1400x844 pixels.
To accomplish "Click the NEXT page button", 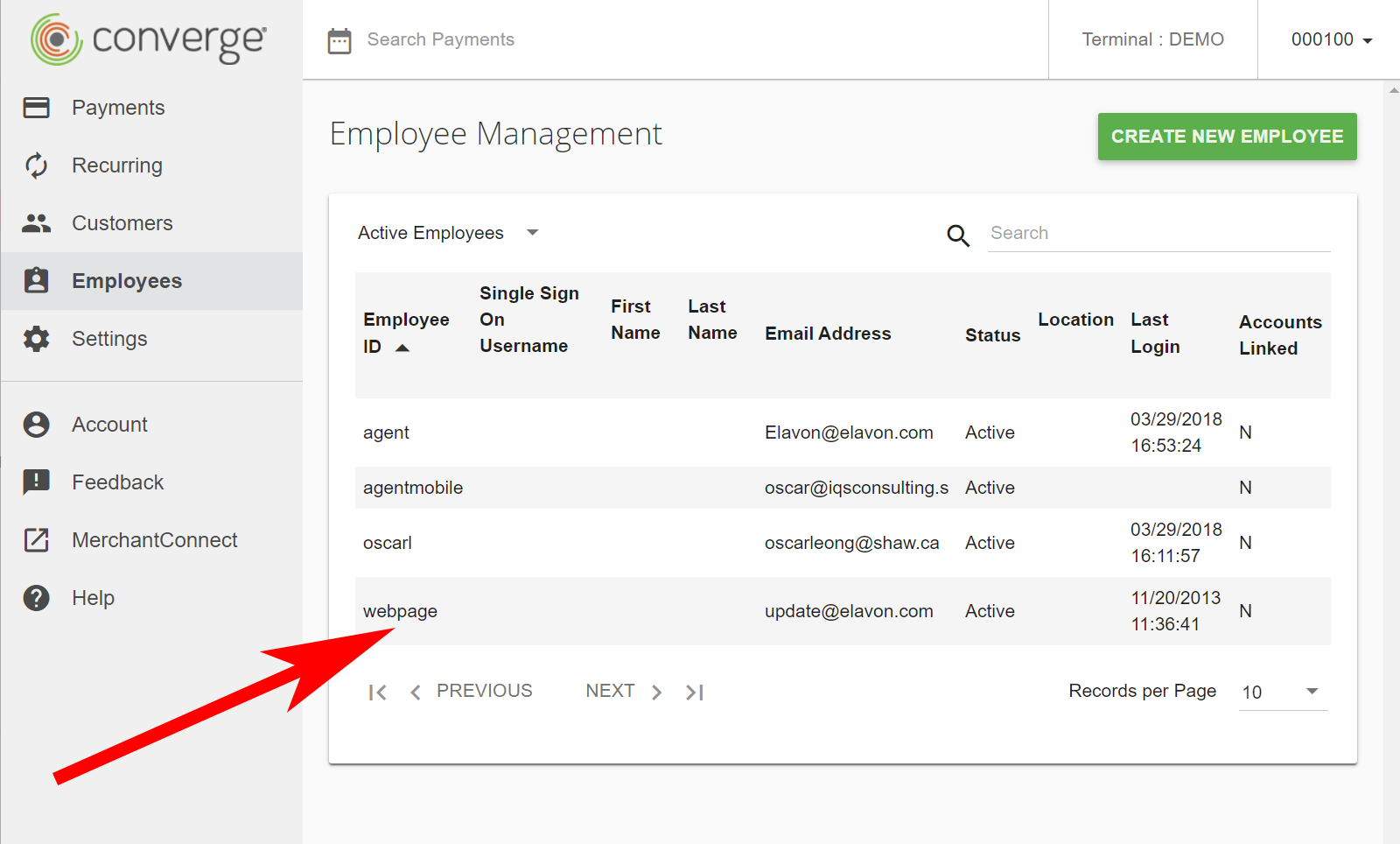I will click(x=624, y=692).
